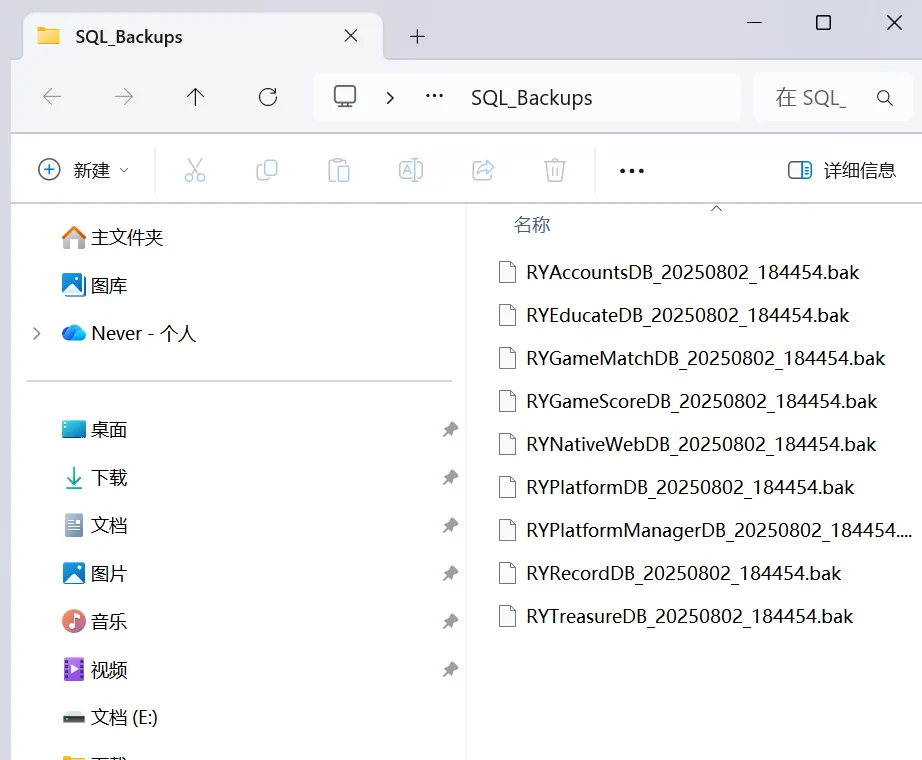Click pin icon next to 音乐
The width and height of the screenshot is (922, 760).
(450, 621)
